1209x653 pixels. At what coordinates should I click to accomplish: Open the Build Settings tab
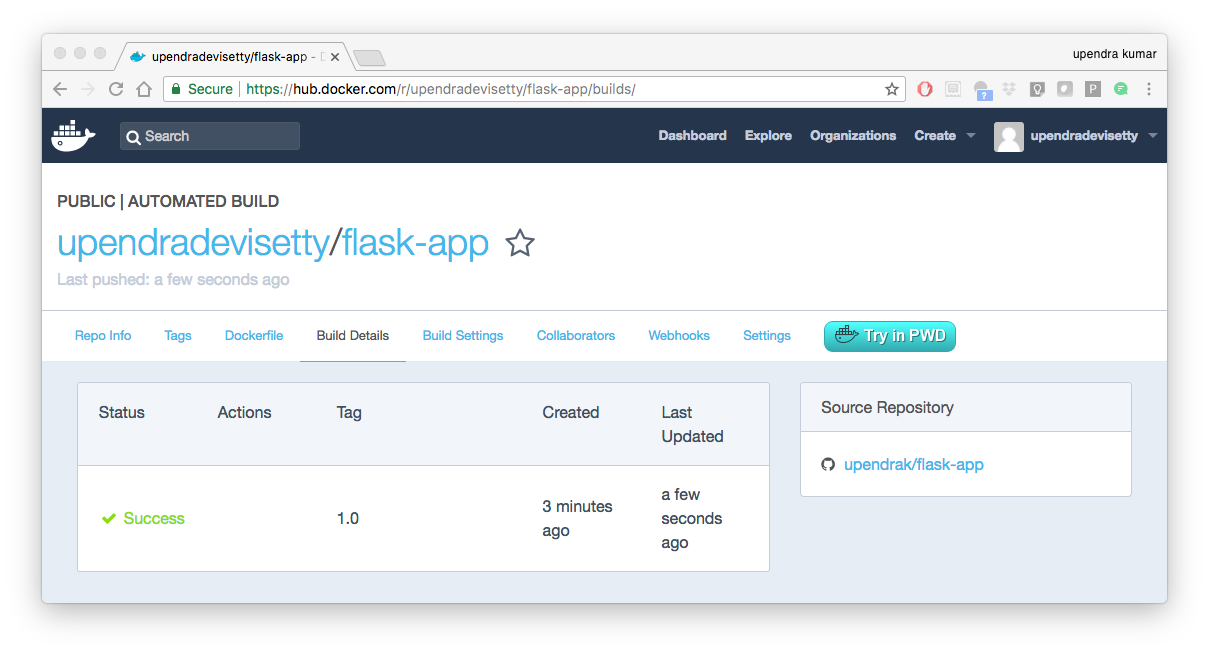tap(463, 336)
